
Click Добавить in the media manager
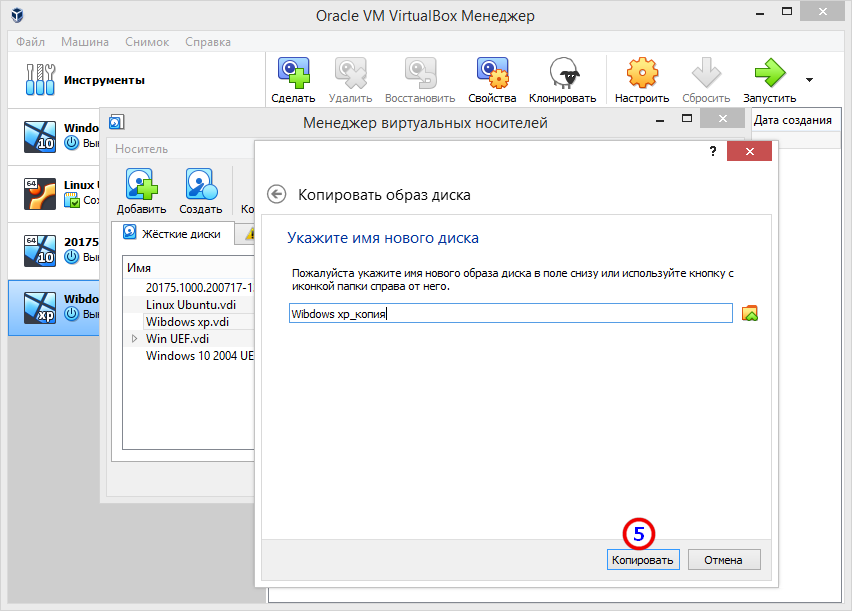coord(141,191)
